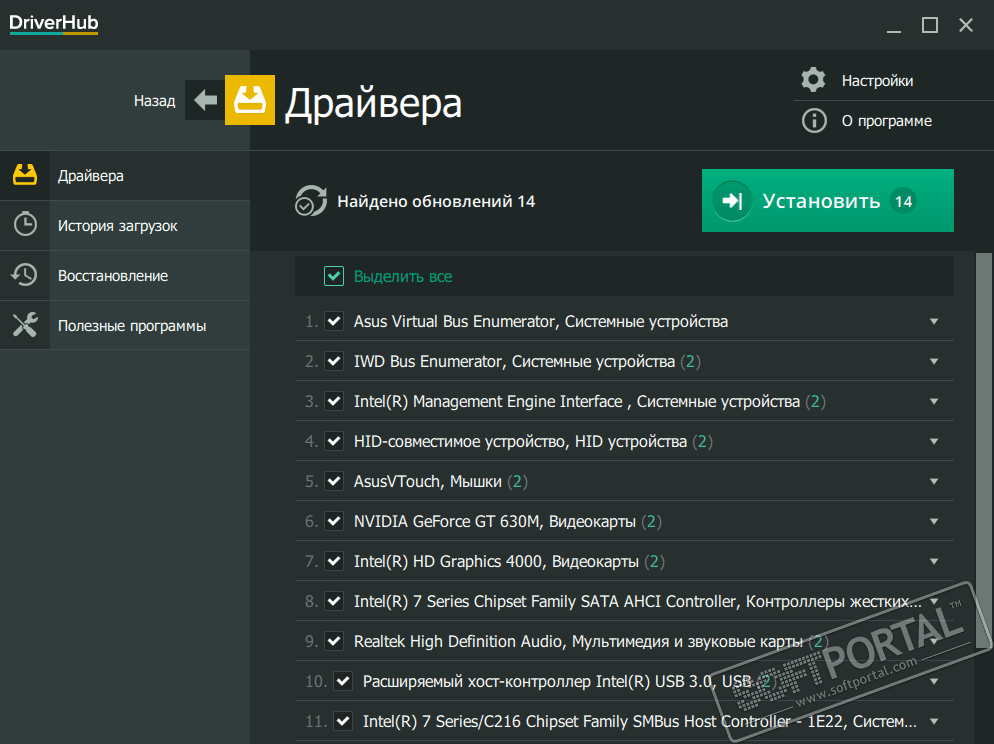Click the 14 count badge on Установить

tap(903, 202)
